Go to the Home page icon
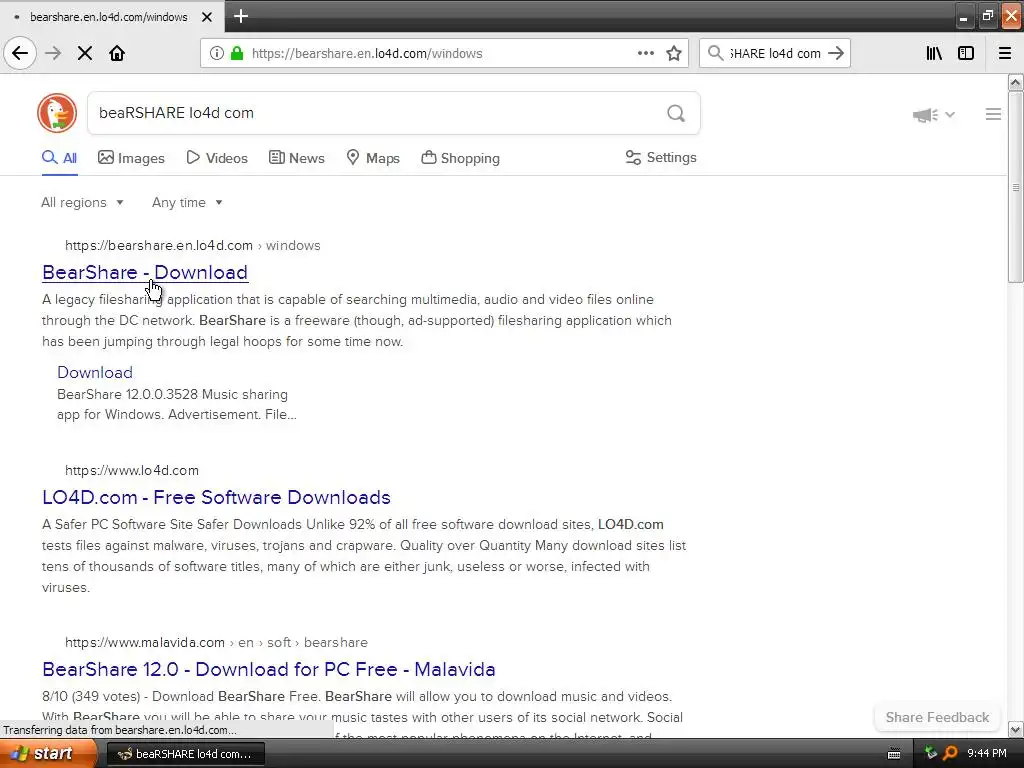The image size is (1024, 768). 117,54
